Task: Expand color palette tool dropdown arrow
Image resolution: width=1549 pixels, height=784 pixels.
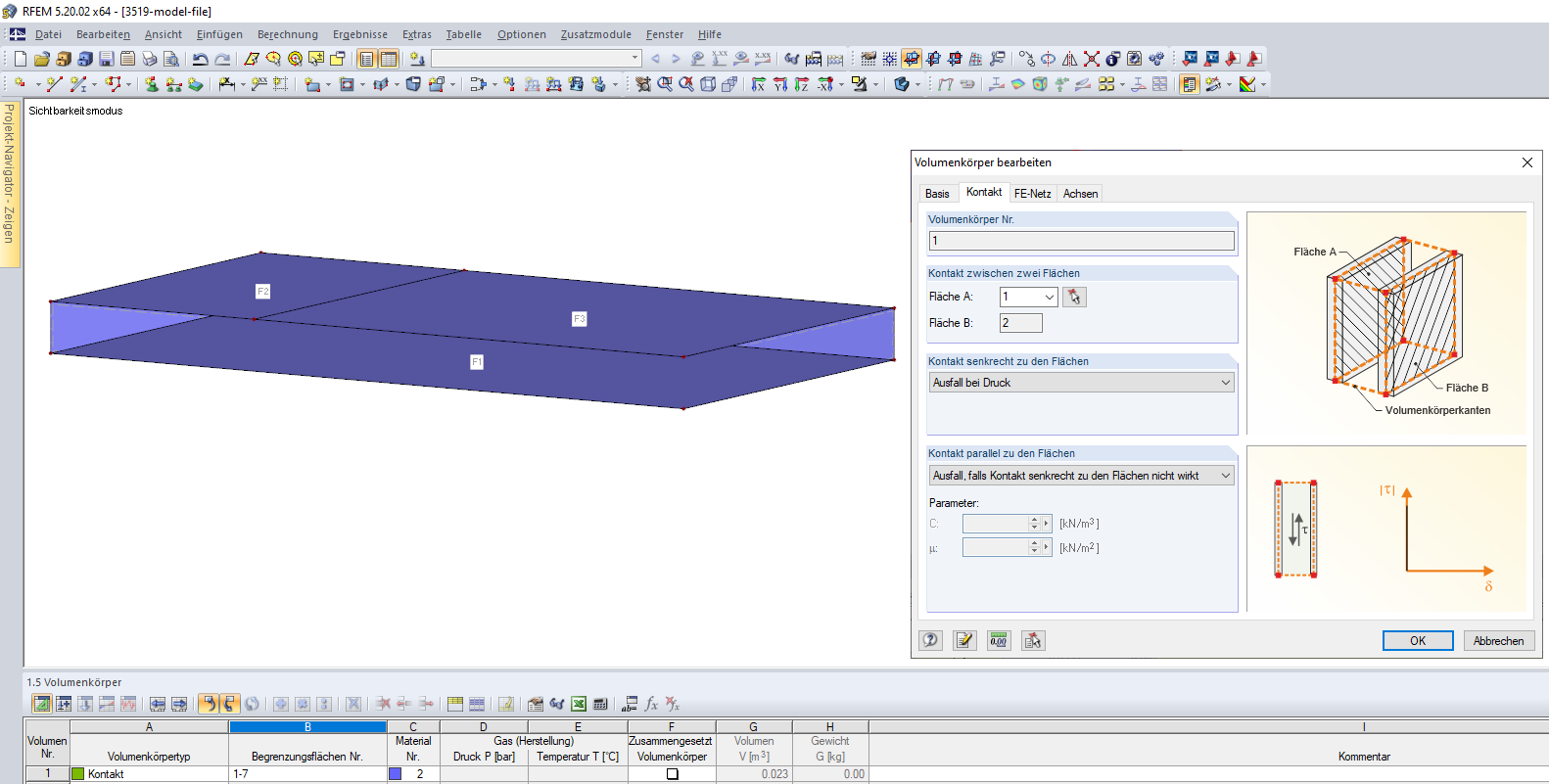Action: [1263, 84]
